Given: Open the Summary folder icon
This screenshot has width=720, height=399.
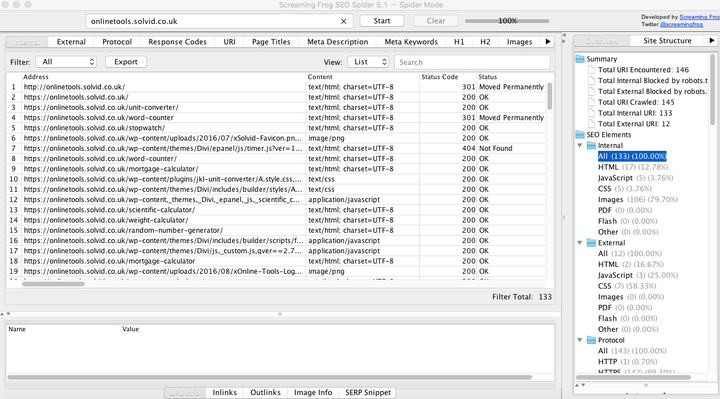Looking at the screenshot, I should point(580,59).
